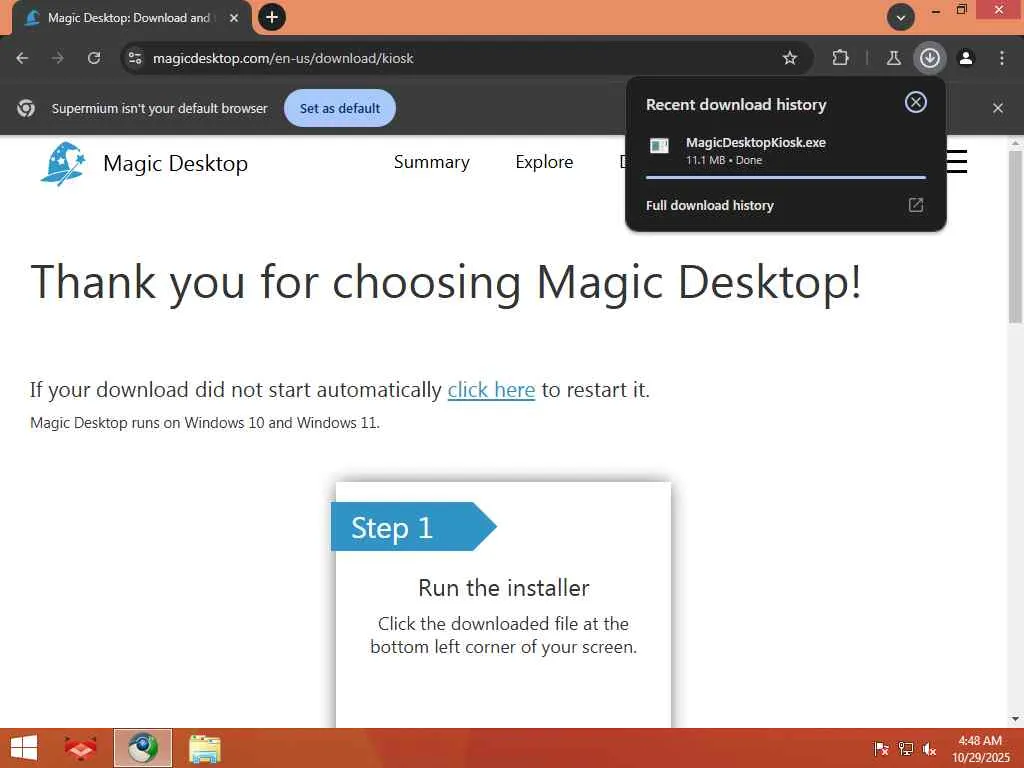Viewport: 1024px width, 768px height.
Task: Switch to the Supermium taskbar icon
Action: point(143,748)
